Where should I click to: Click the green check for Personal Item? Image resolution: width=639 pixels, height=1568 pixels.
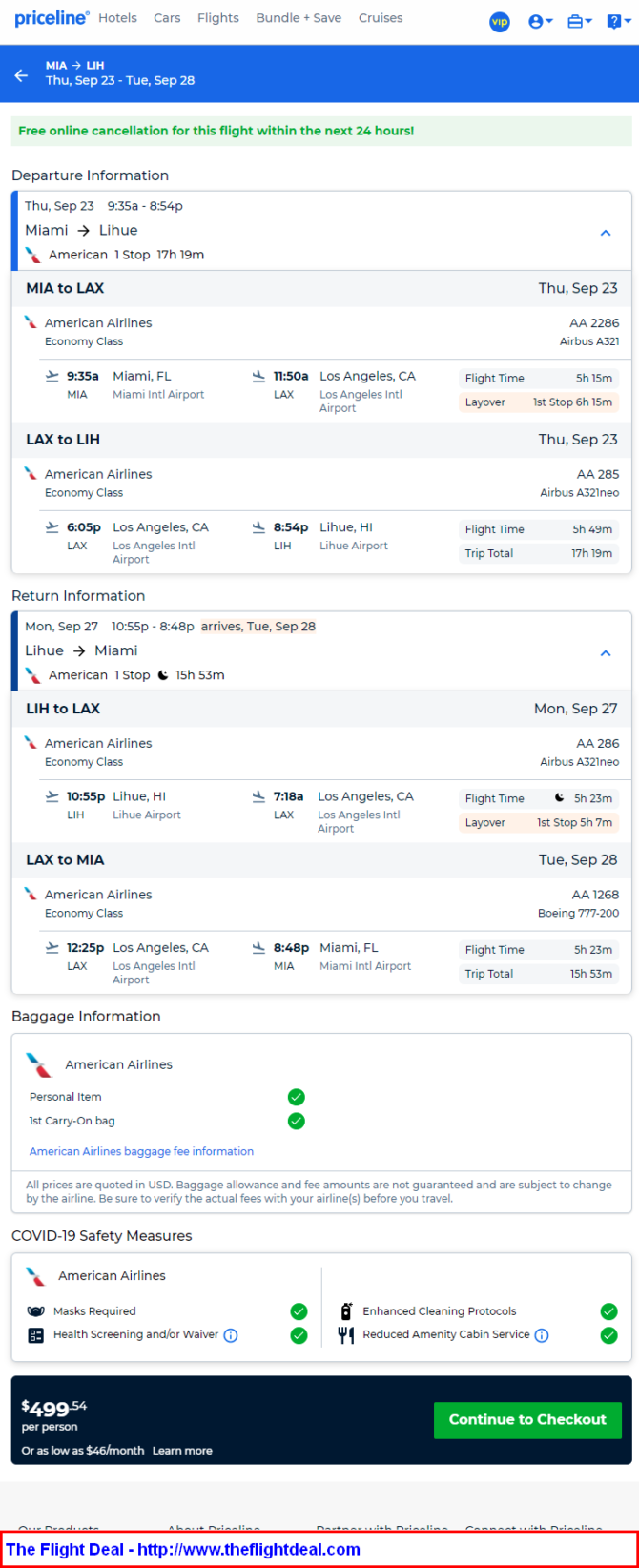click(x=297, y=1097)
